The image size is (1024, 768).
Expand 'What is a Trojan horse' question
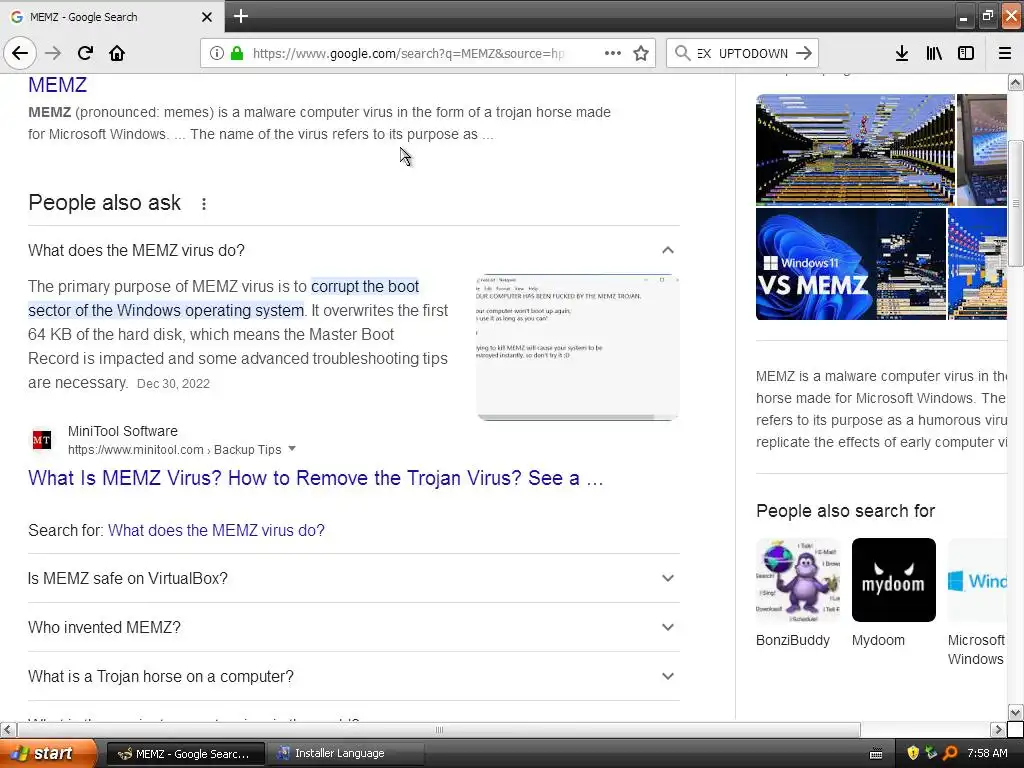[x=353, y=676]
